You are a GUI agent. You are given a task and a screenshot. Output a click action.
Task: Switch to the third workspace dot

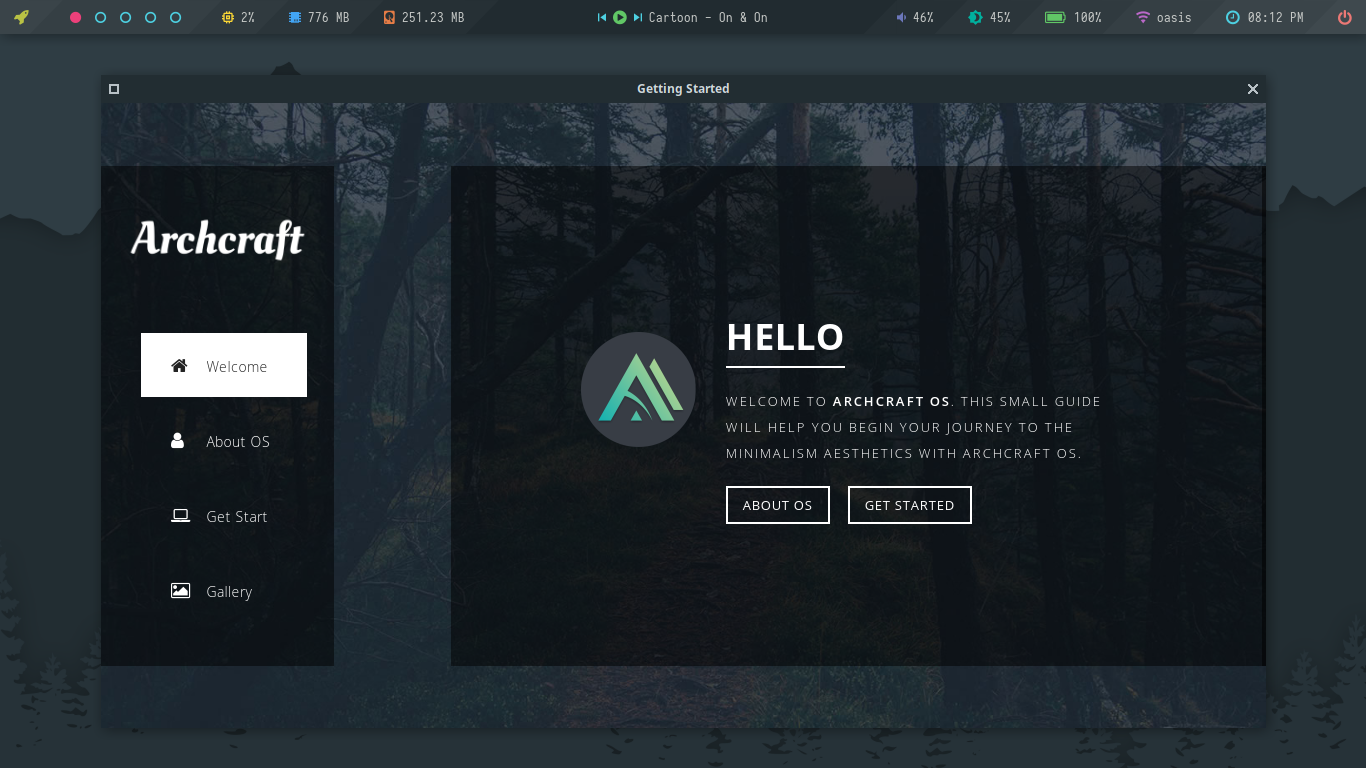[x=125, y=18]
